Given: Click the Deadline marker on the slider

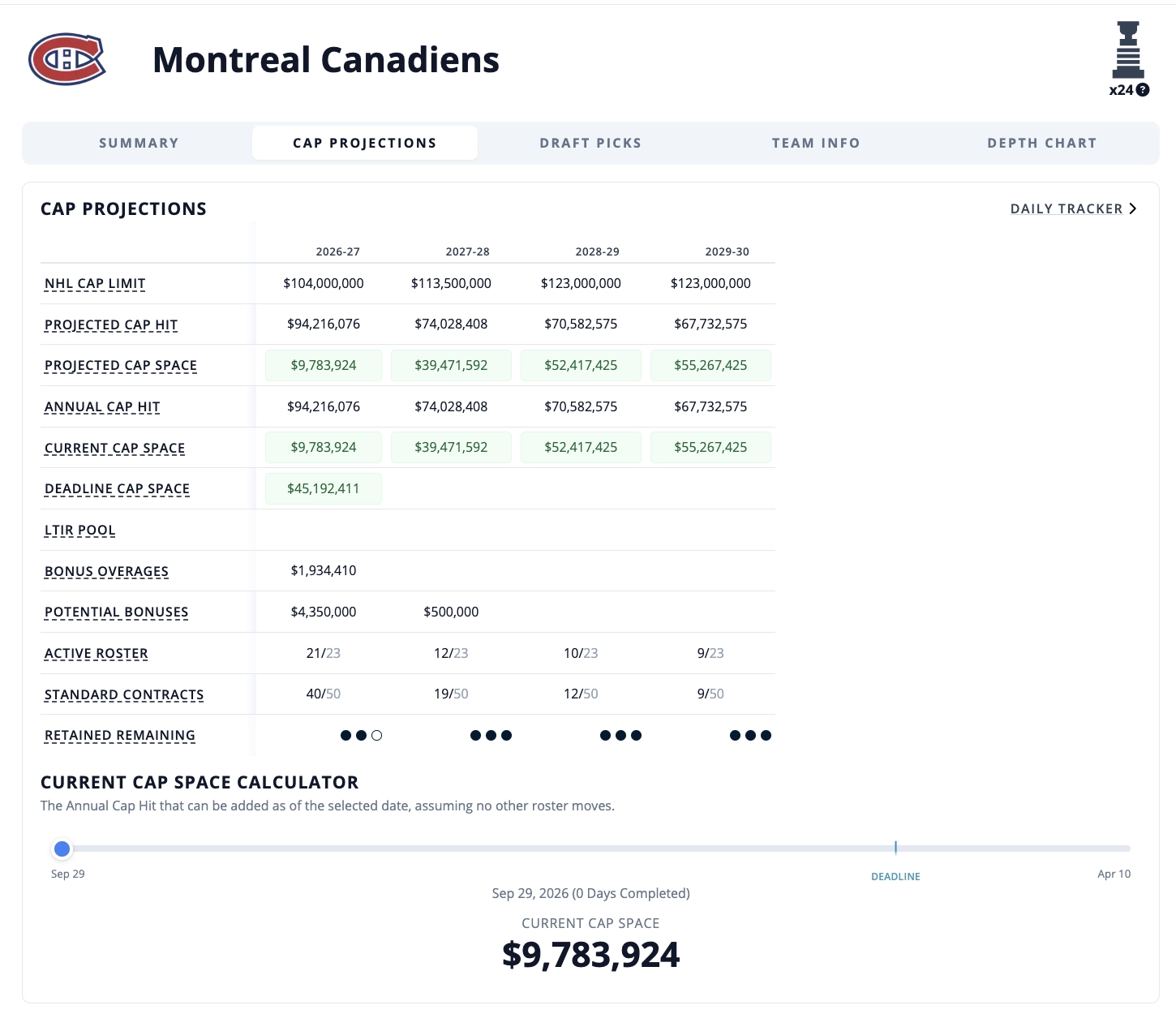Looking at the screenshot, I should pos(895,848).
